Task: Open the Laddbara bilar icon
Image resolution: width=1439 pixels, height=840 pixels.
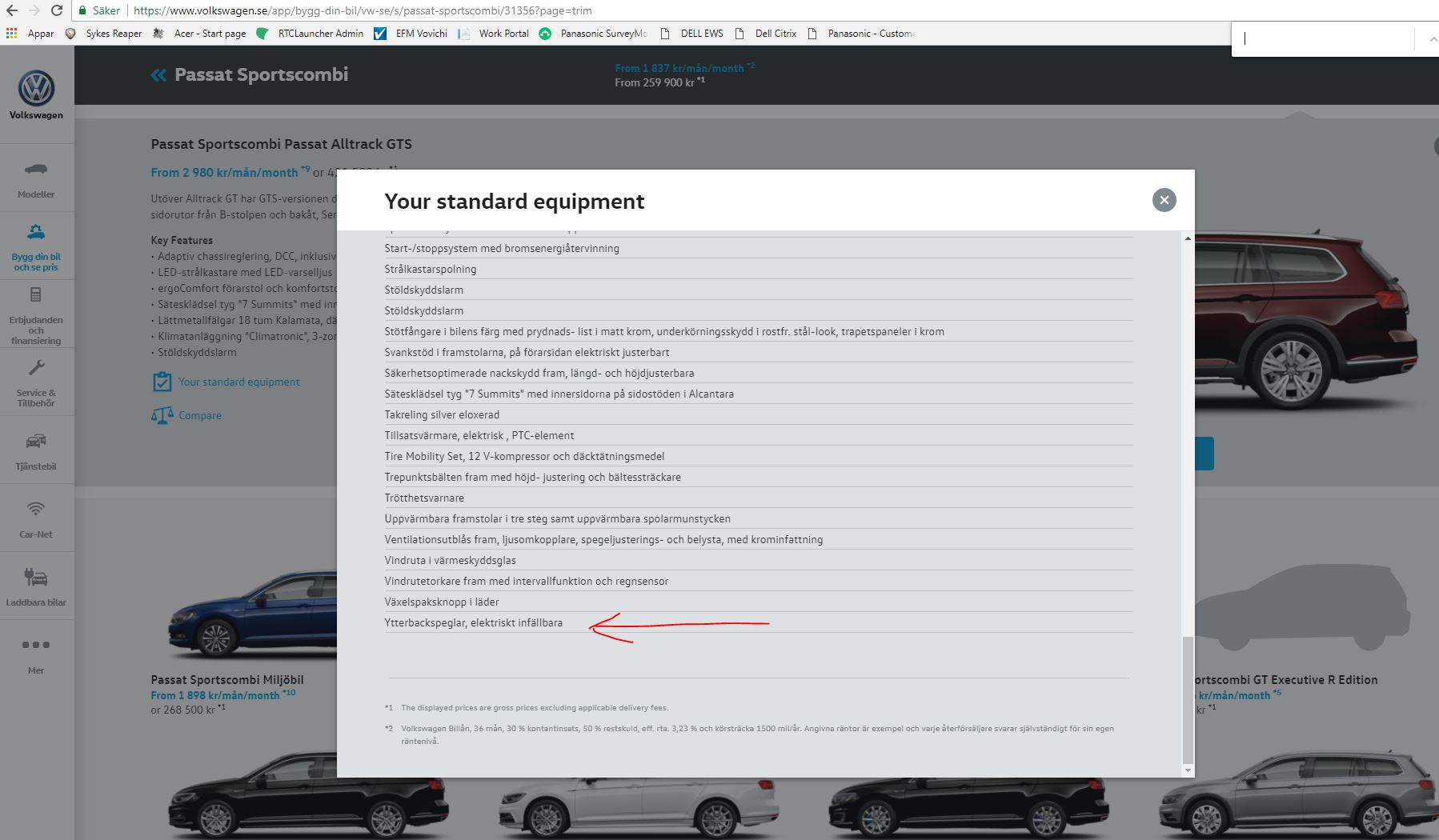Action: [x=36, y=577]
